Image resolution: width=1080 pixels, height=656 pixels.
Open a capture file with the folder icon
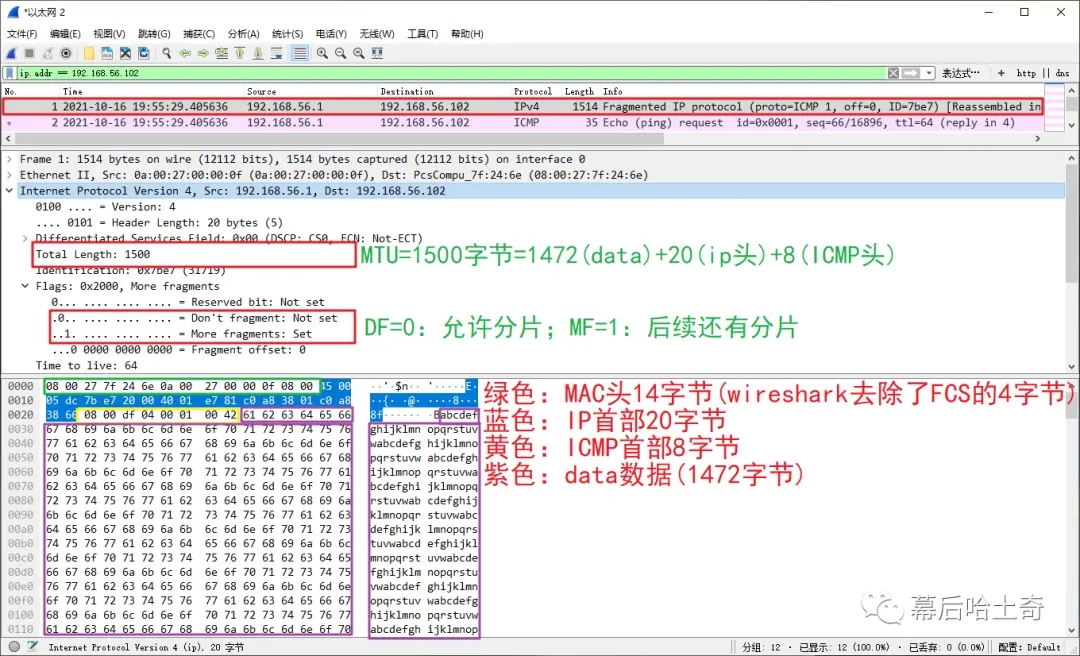(x=89, y=53)
